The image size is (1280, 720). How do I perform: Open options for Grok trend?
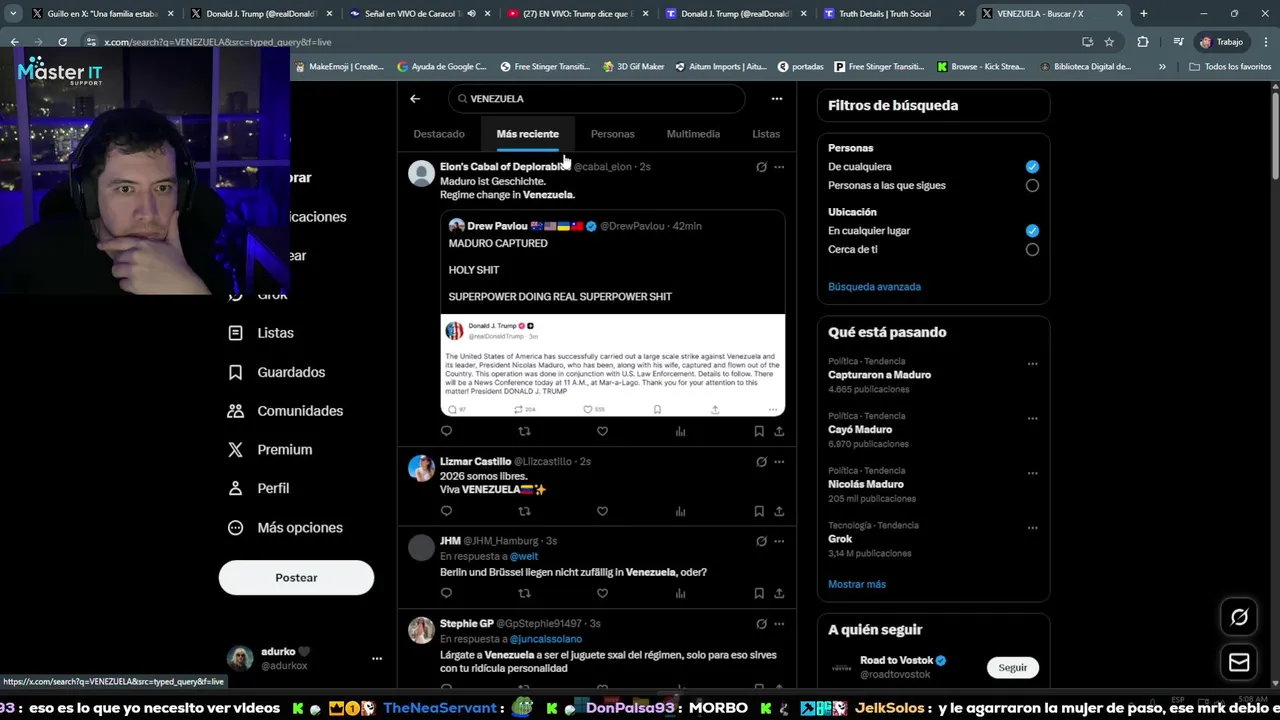tap(1032, 528)
